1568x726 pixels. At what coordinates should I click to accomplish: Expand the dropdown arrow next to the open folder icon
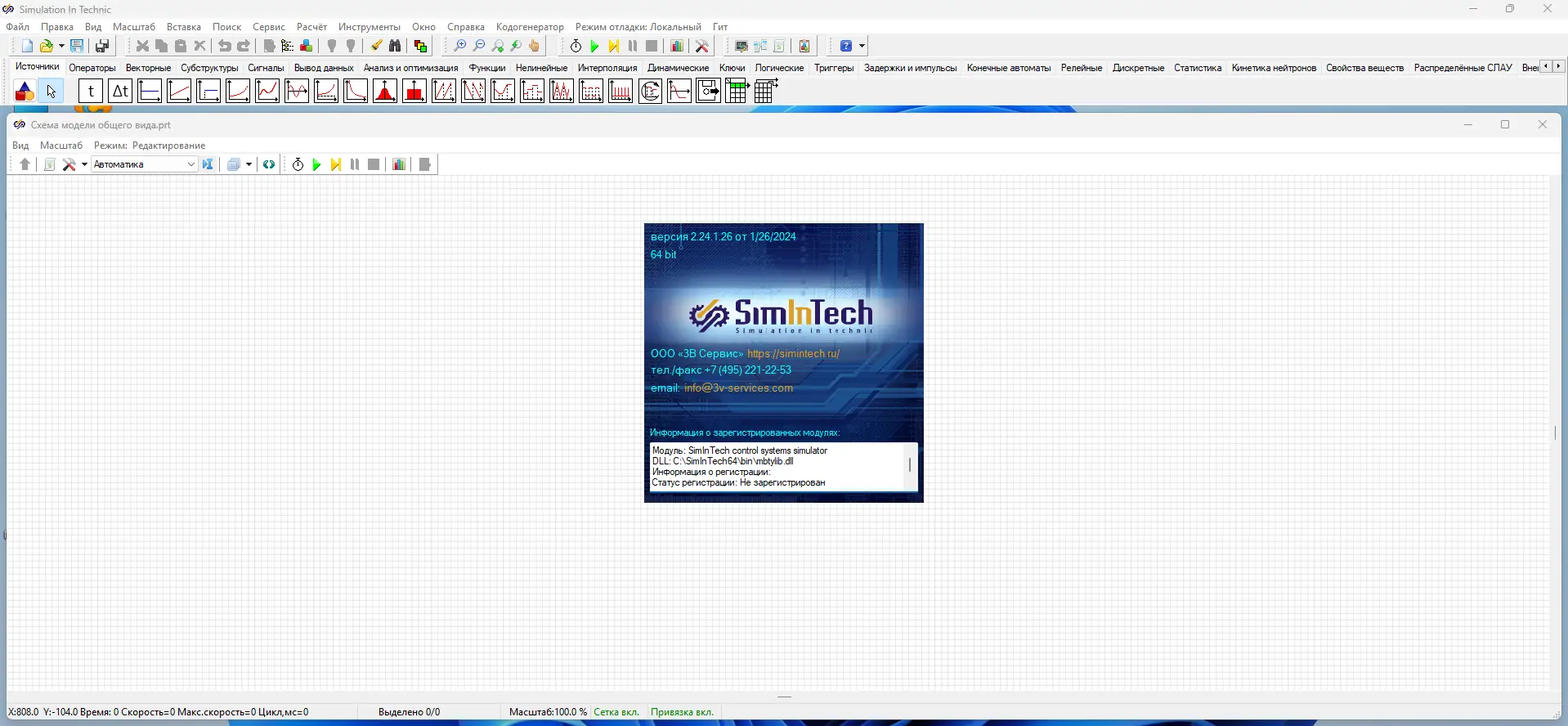[x=61, y=47]
